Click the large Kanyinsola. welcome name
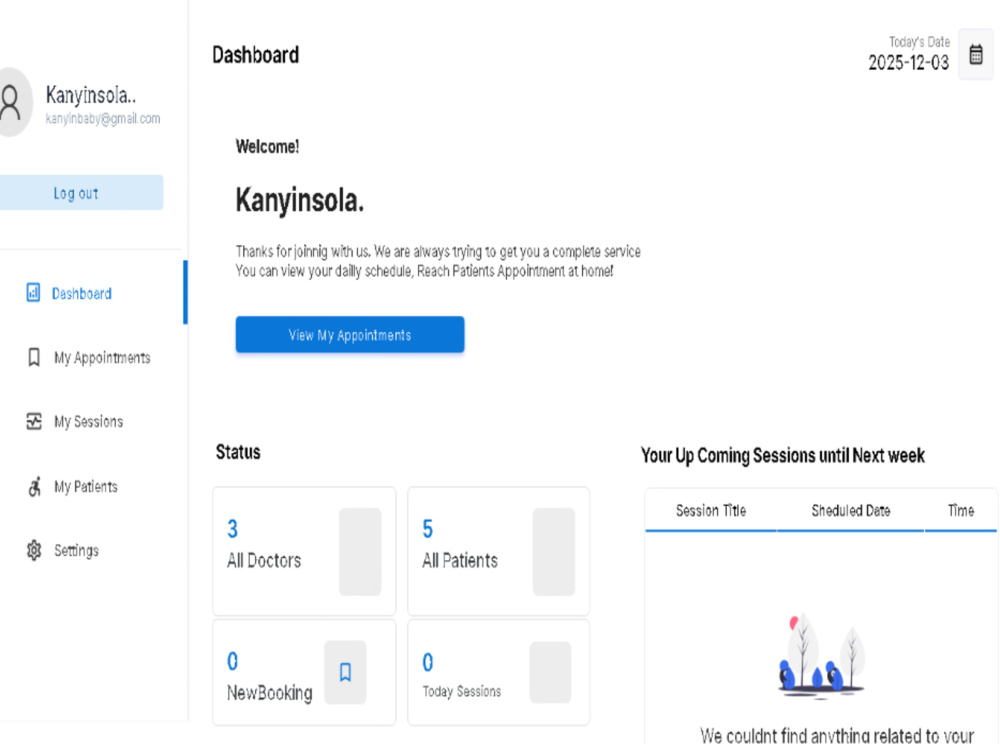This screenshot has width=1000, height=750. [x=300, y=200]
